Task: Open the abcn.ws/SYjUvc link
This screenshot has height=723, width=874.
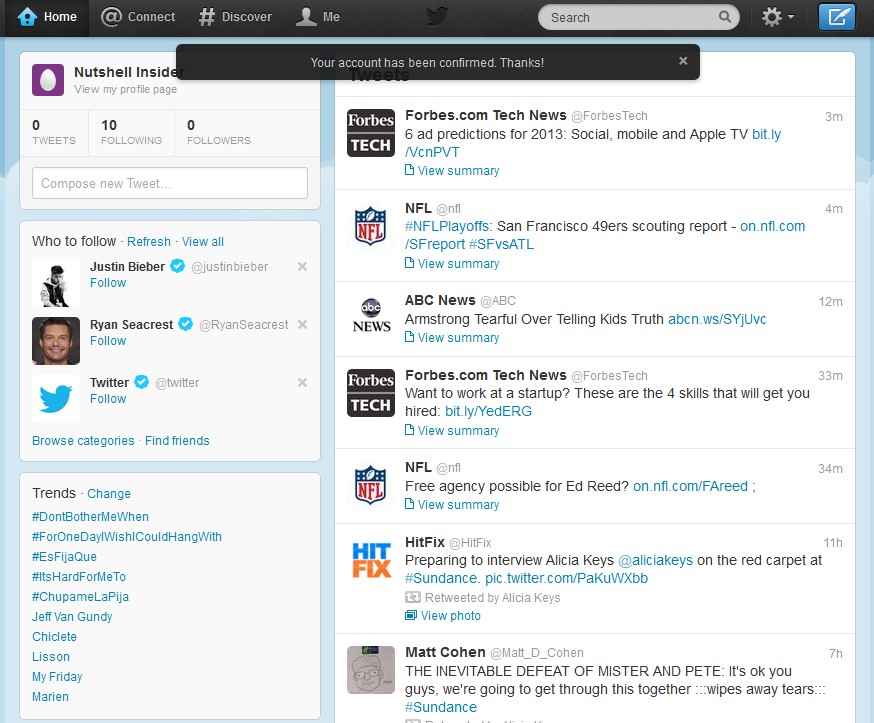Action: pos(717,319)
